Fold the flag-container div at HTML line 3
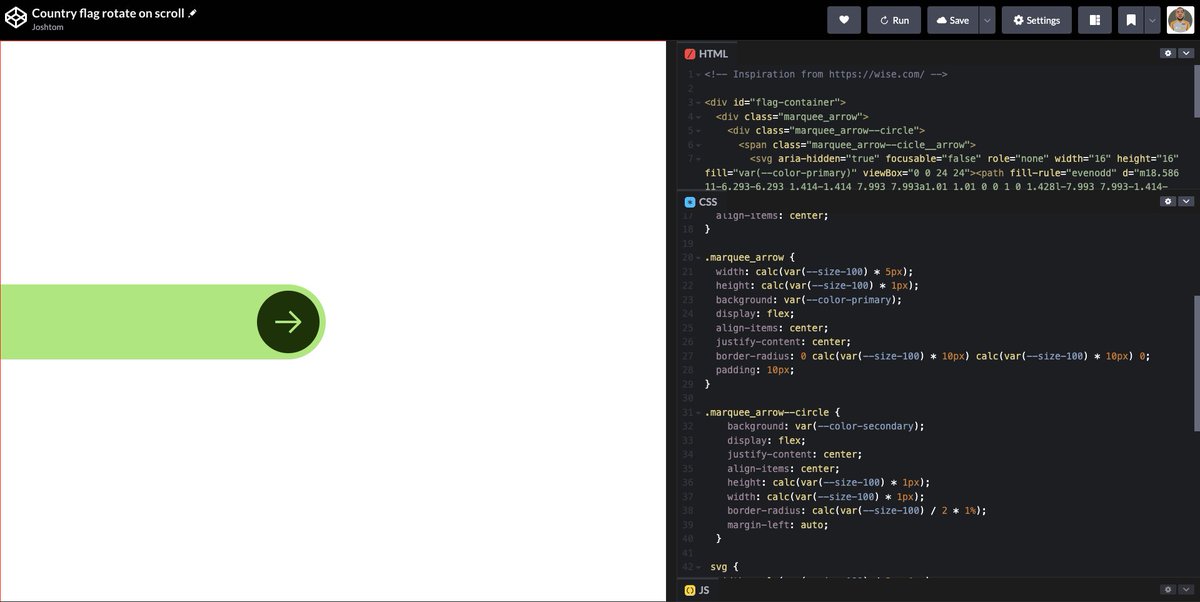The width and height of the screenshot is (1200, 602). click(x=698, y=103)
